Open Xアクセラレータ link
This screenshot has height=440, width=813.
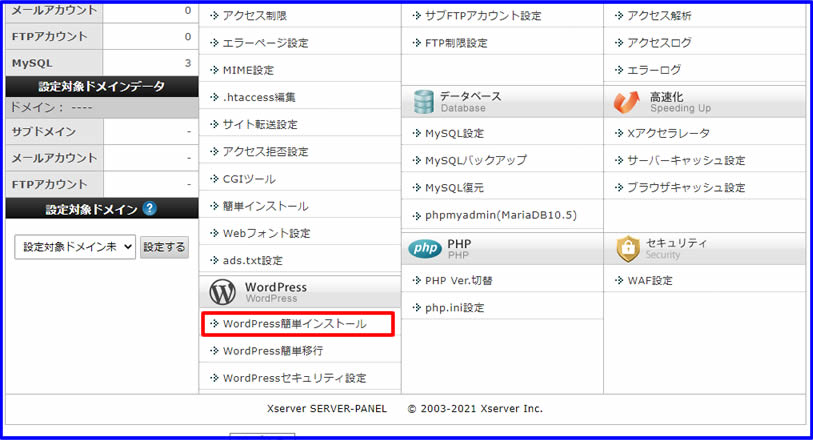coord(669,133)
